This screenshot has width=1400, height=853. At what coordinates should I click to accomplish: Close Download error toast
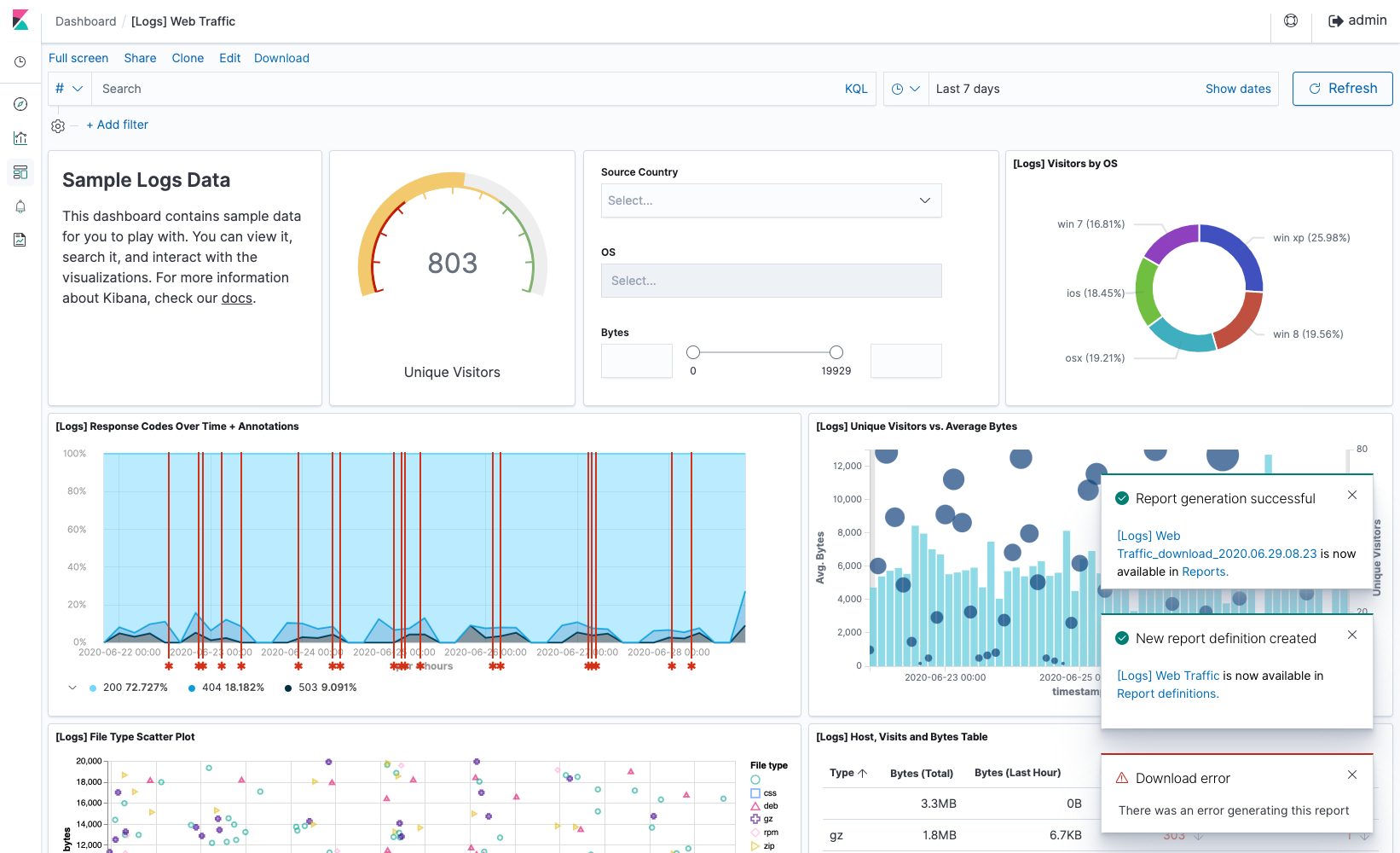[1352, 775]
